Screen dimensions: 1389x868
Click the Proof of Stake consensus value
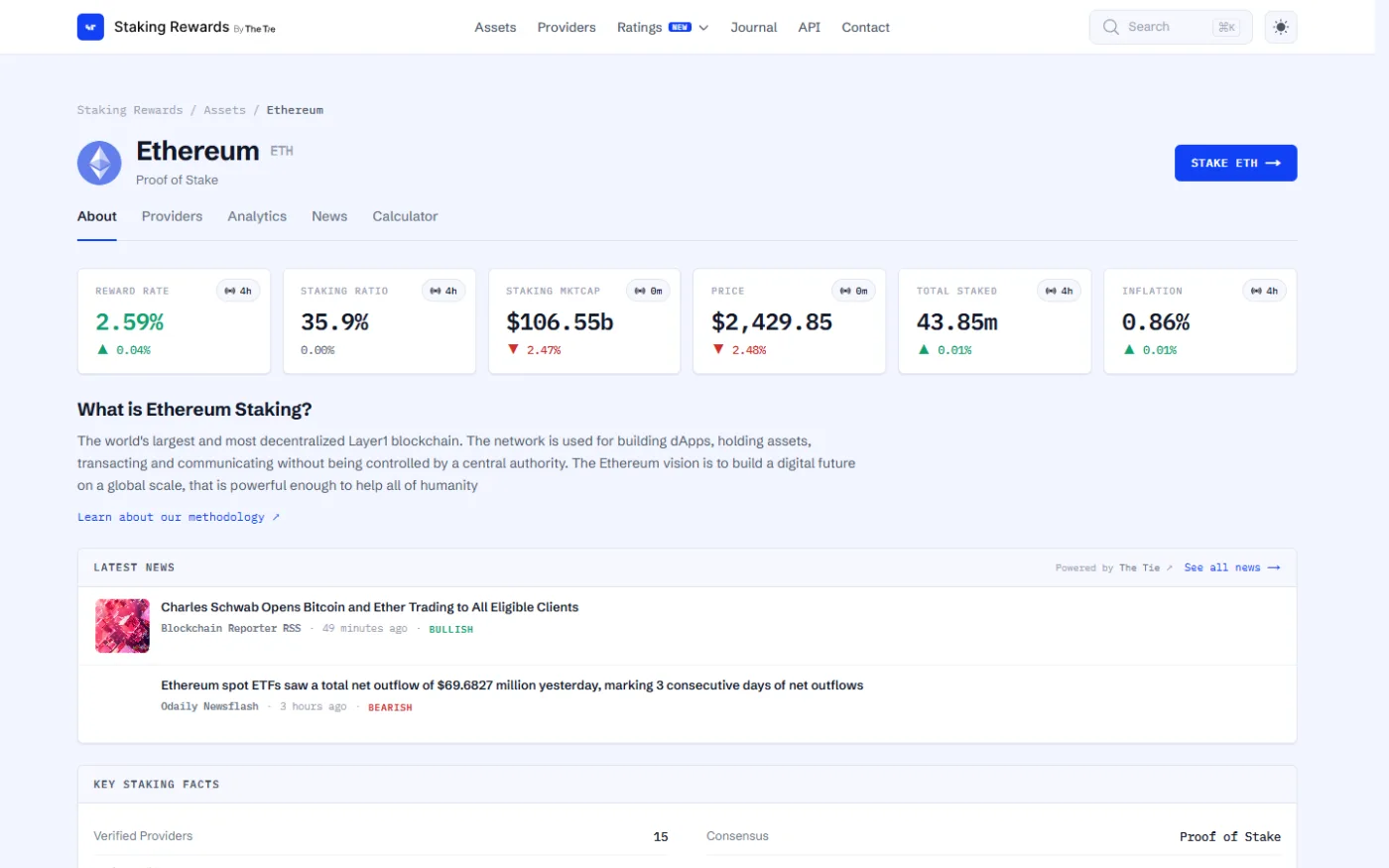click(1230, 836)
